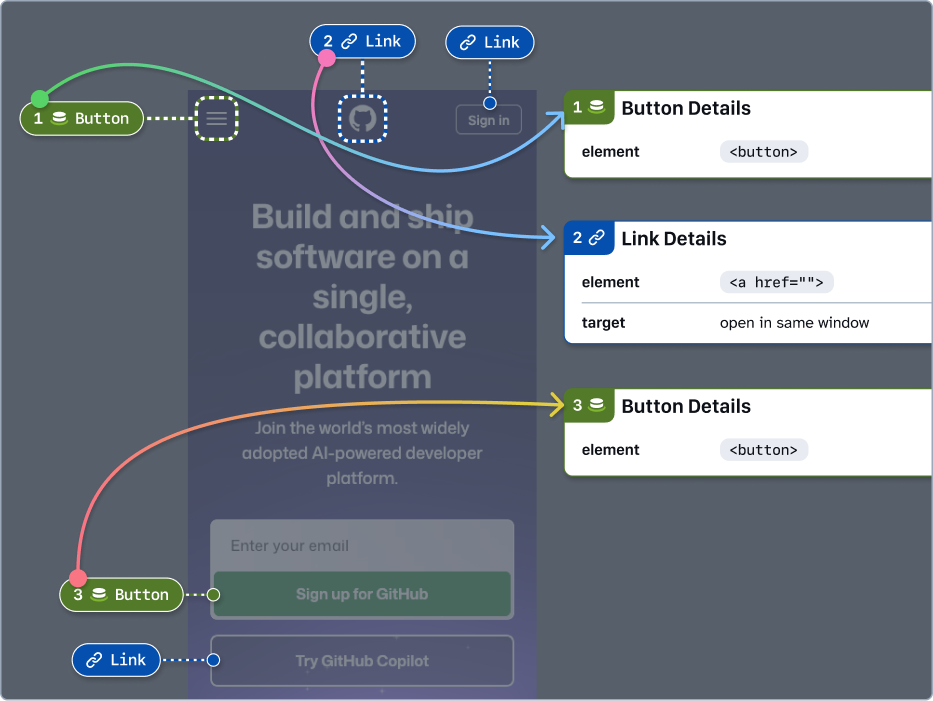Select the '3 Button' annotation label

pos(121,594)
